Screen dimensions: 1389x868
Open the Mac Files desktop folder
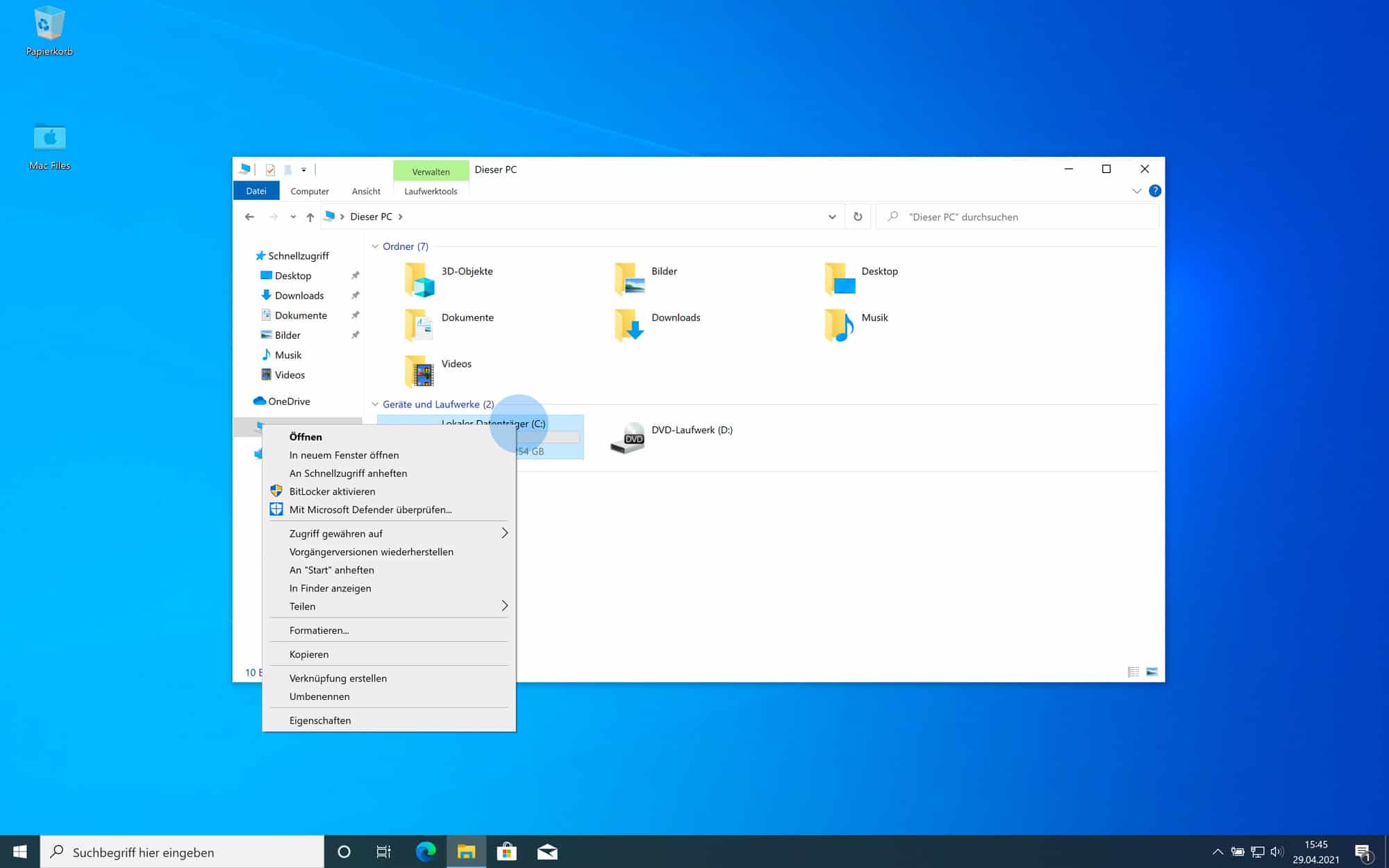(x=49, y=146)
